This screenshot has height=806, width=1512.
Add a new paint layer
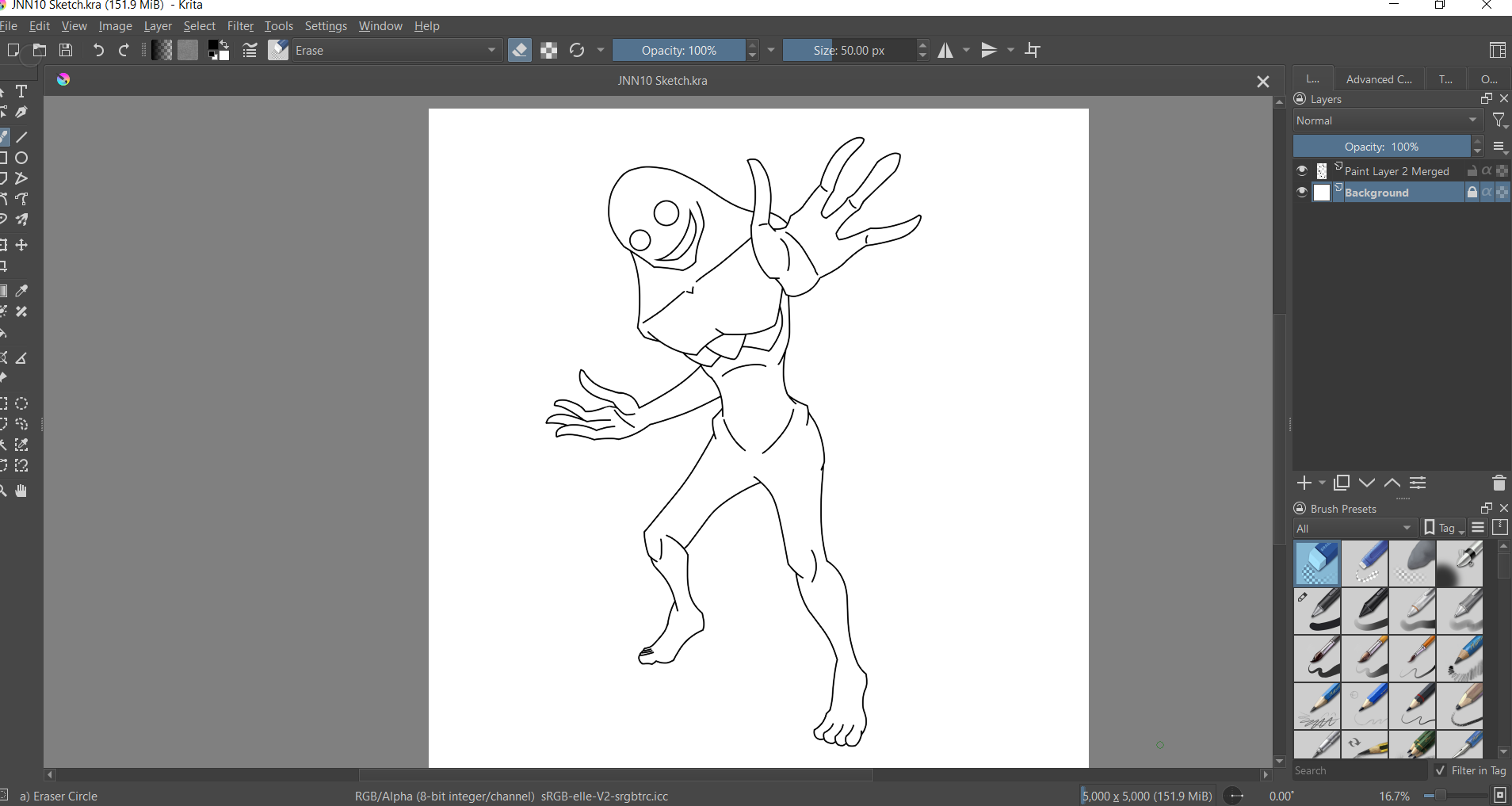(1304, 483)
